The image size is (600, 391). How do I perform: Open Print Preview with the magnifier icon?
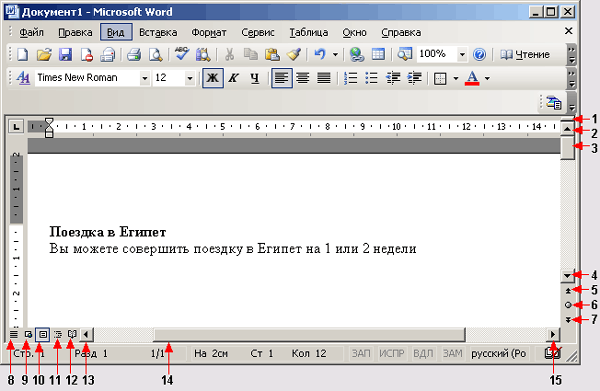[155, 55]
